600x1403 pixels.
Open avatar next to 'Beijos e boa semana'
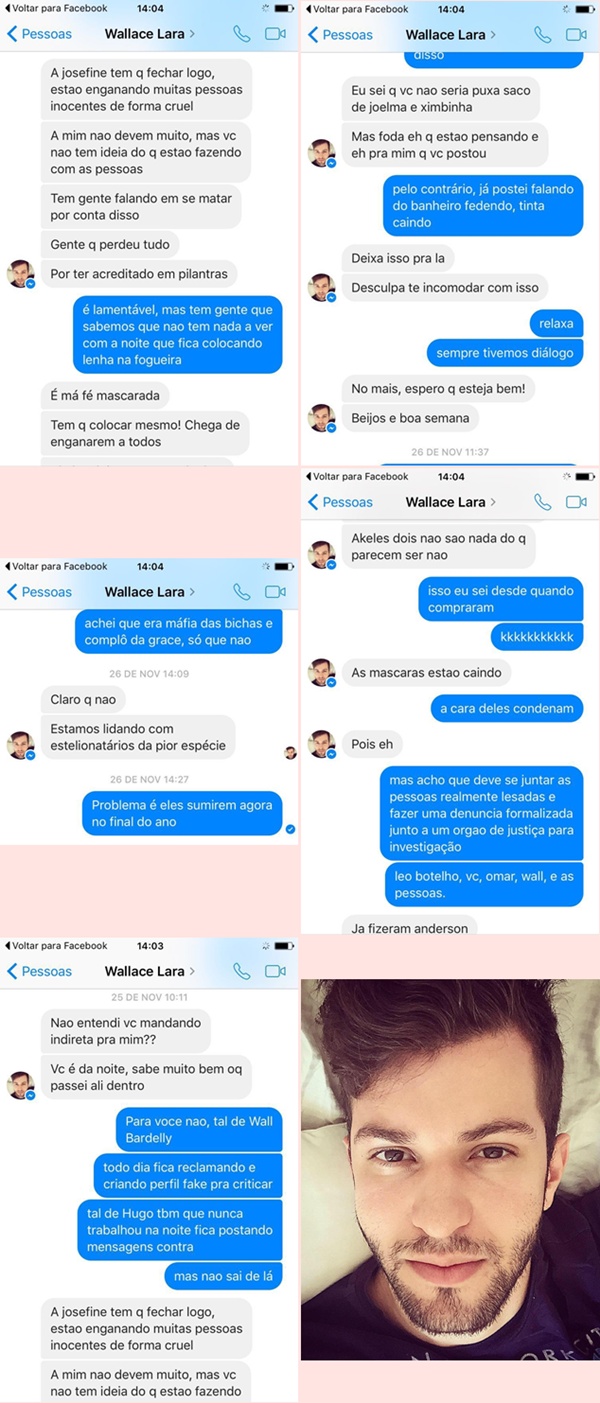pos(321,418)
